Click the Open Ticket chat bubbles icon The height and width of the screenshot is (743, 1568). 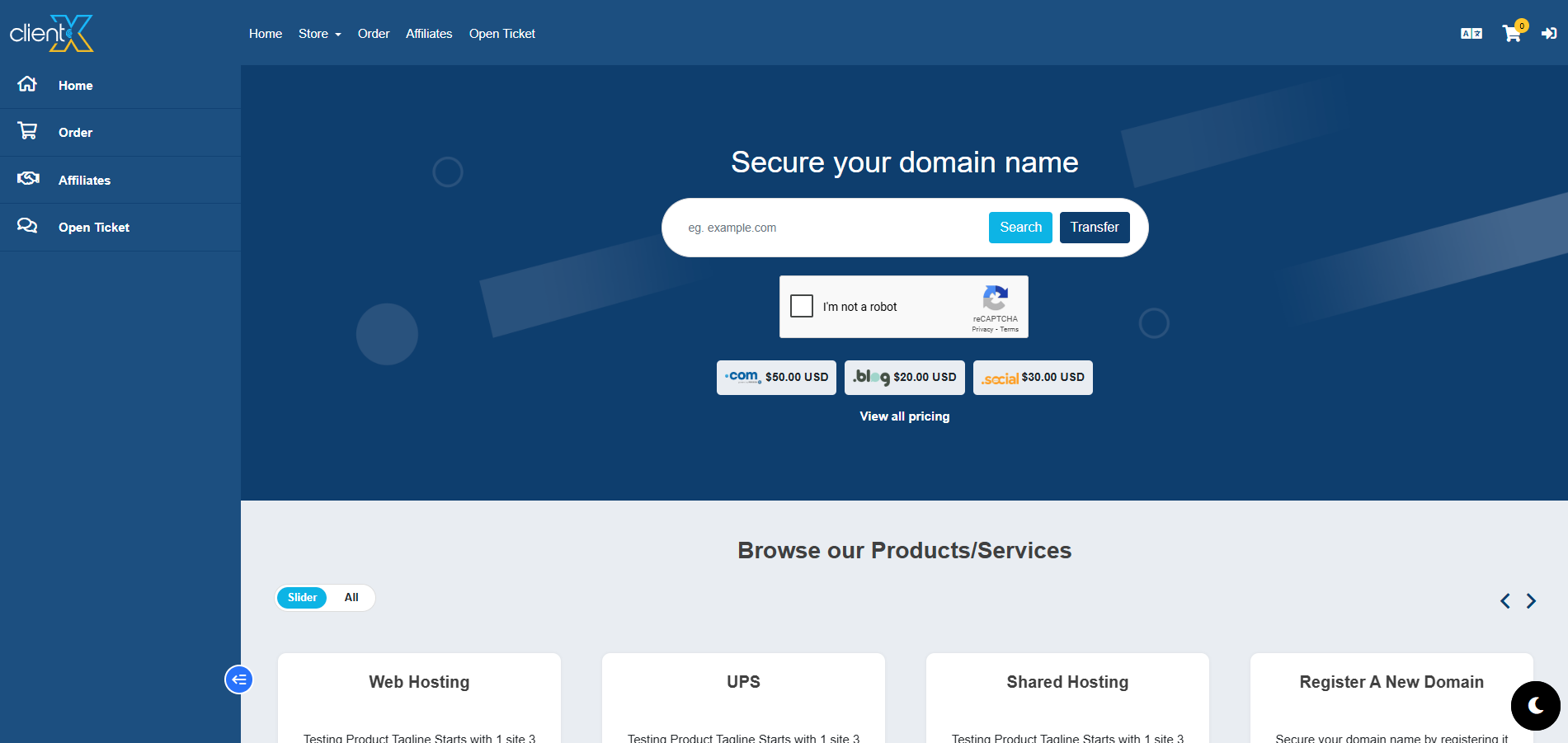[27, 226]
